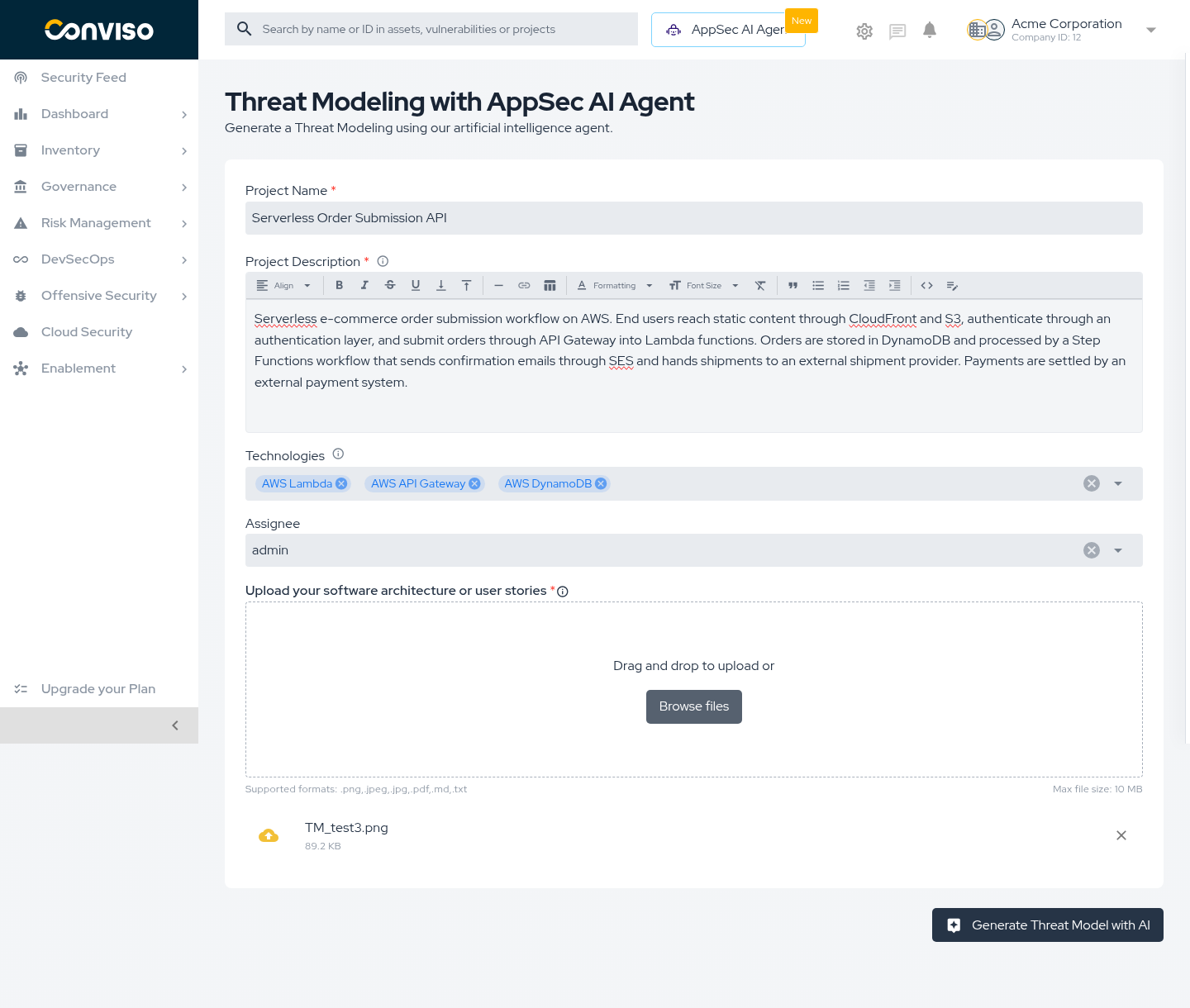Increase the indent
Image resolution: width=1190 pixels, height=1008 pixels.
[895, 286]
